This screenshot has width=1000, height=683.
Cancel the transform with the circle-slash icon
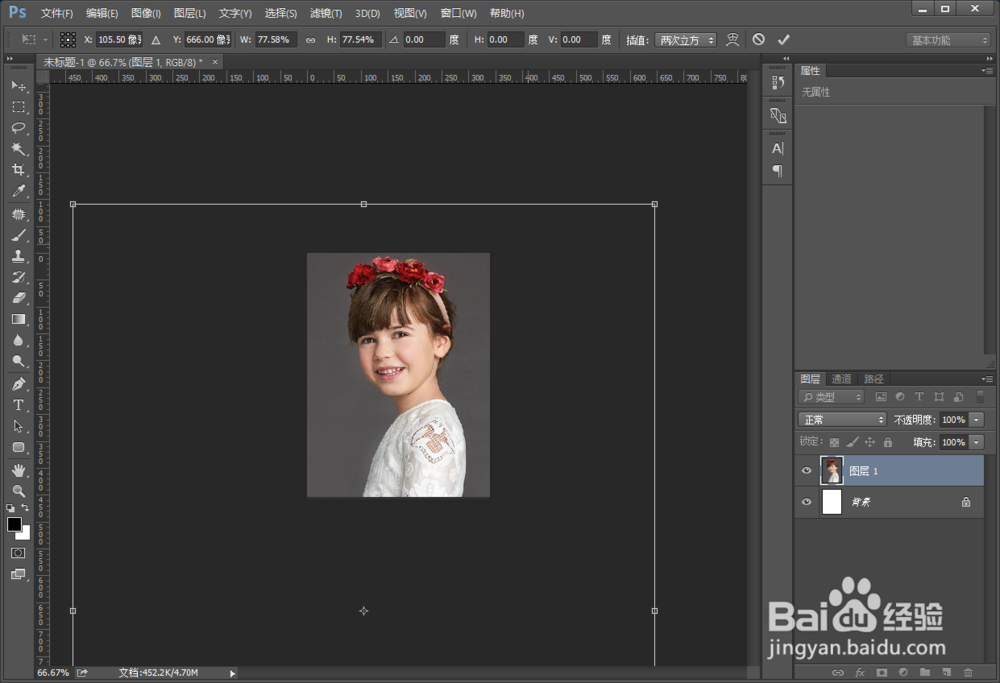759,40
